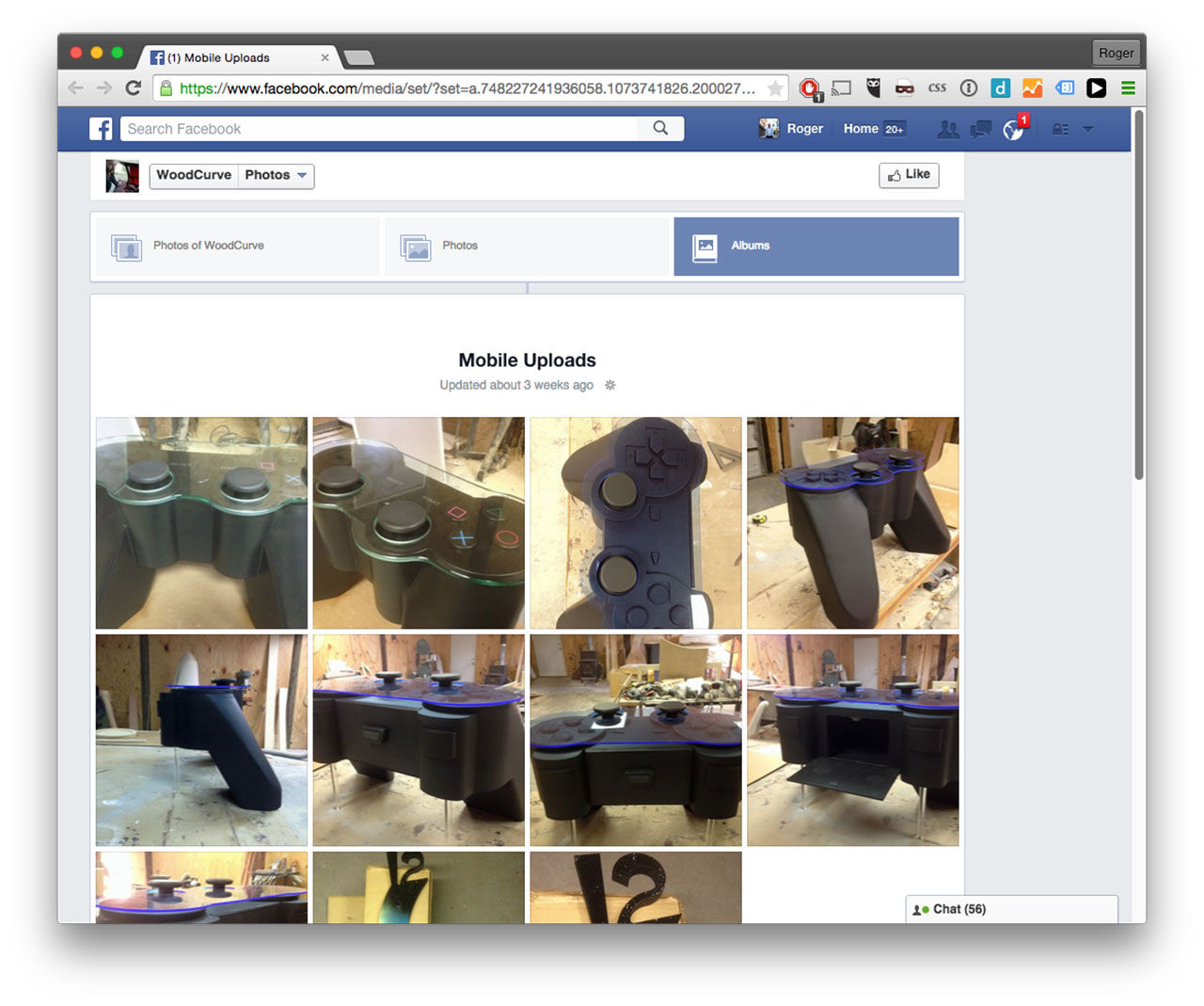
Task: Open Facebook friend requests icon
Action: click(948, 130)
